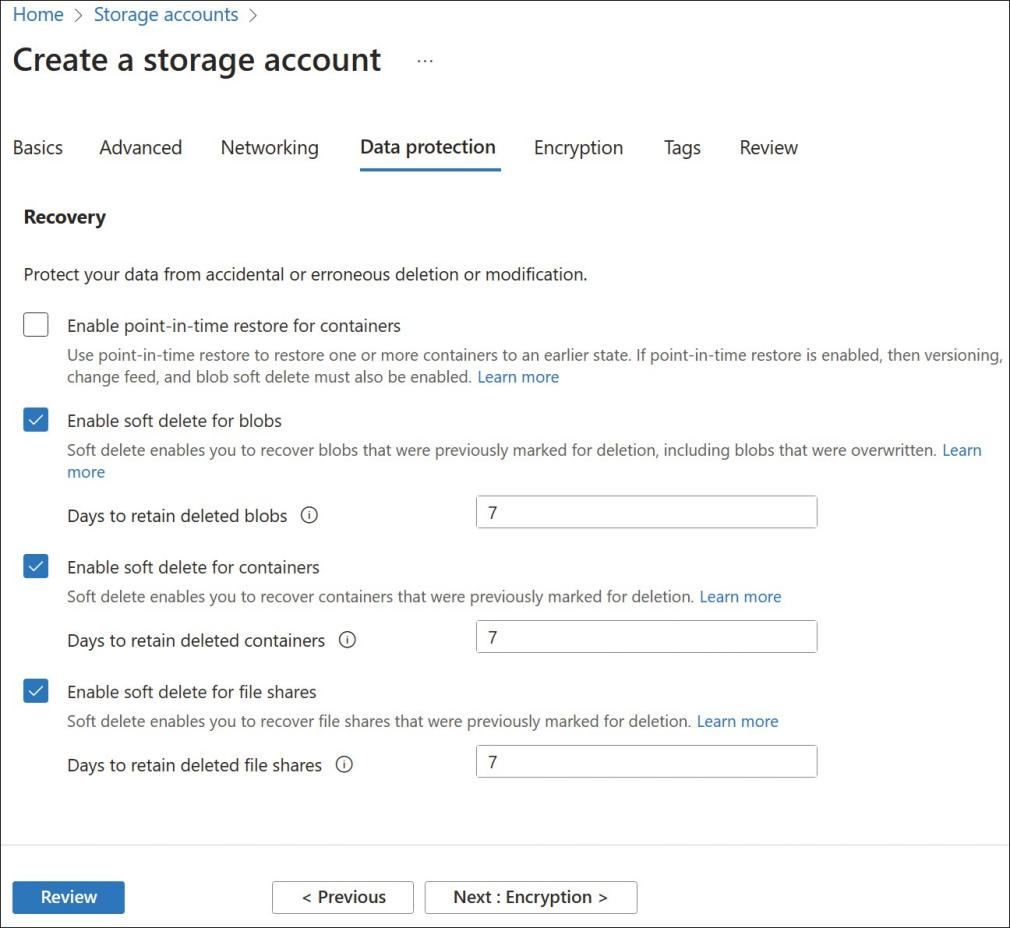Open the Networking tab

(269, 147)
